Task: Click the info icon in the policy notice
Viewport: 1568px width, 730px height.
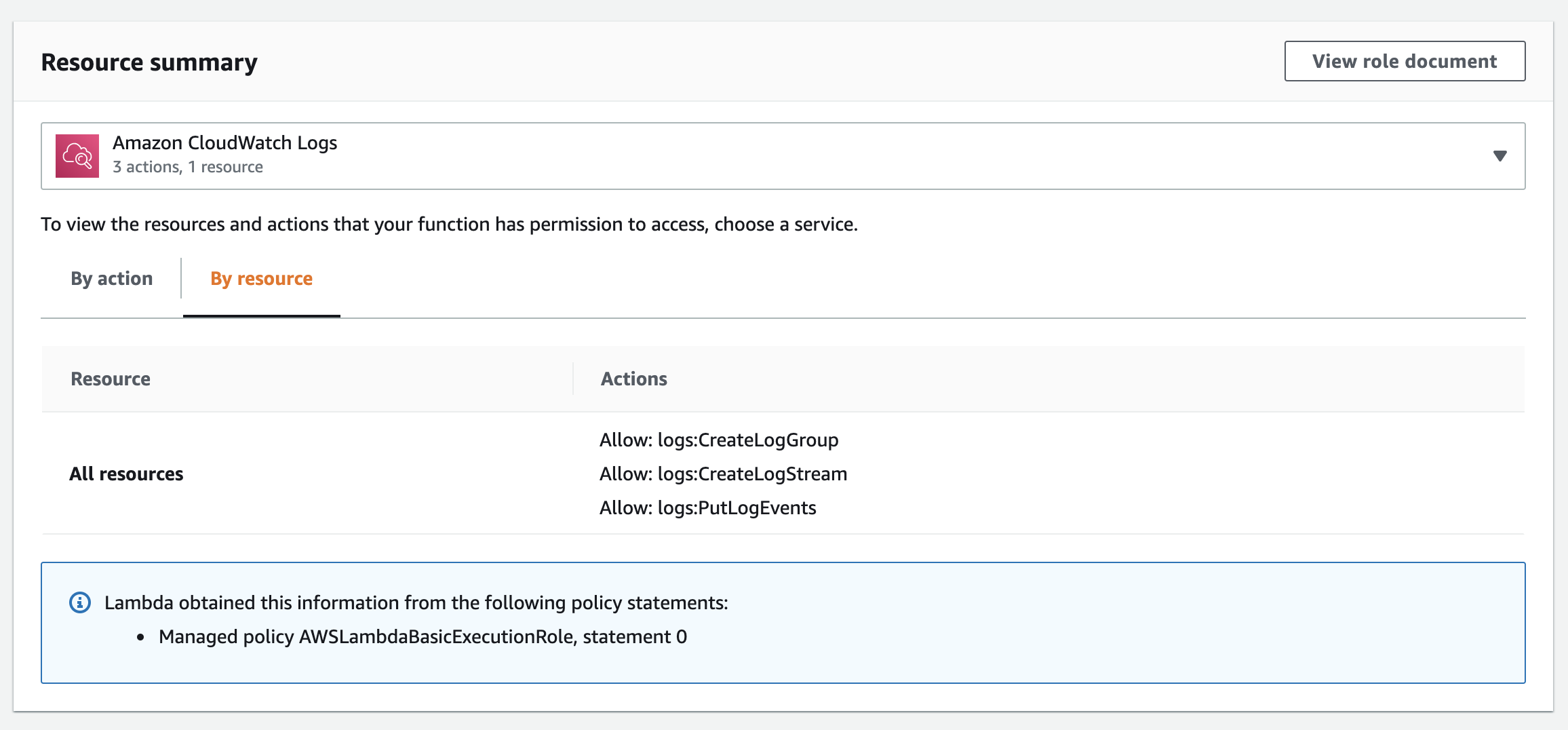Action: point(80,602)
